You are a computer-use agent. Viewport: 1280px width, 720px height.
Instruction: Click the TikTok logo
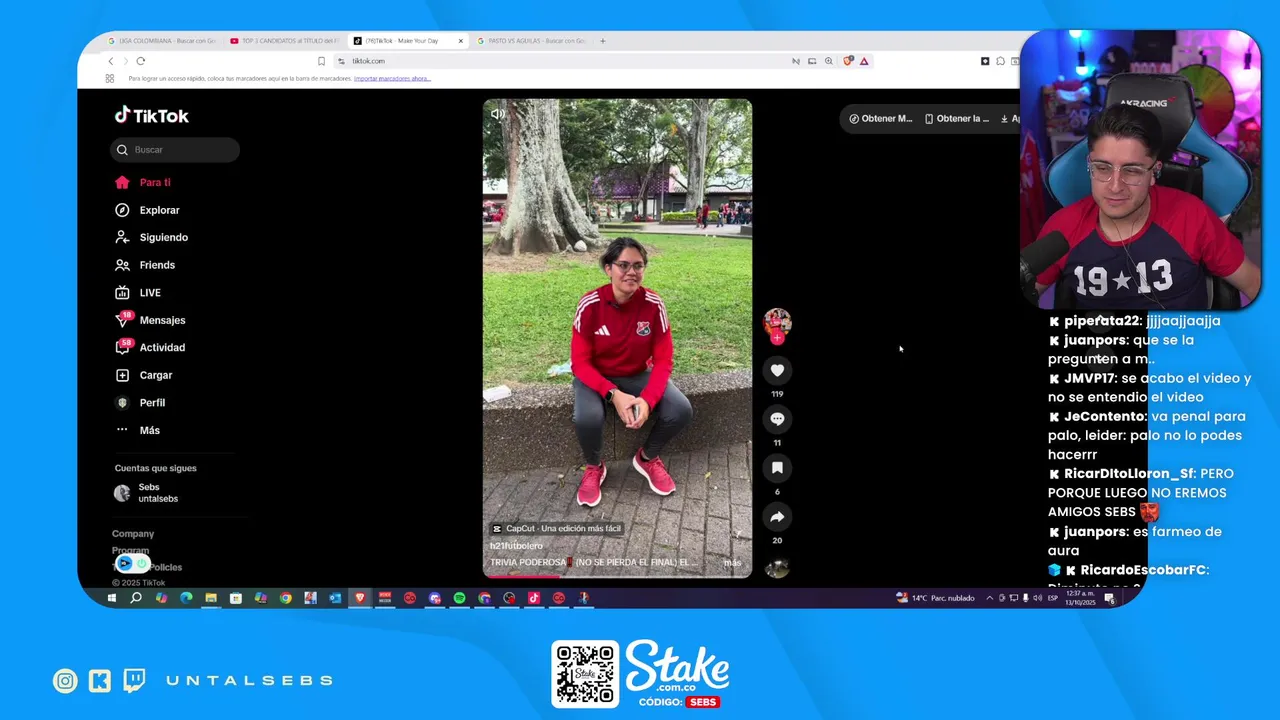point(151,116)
